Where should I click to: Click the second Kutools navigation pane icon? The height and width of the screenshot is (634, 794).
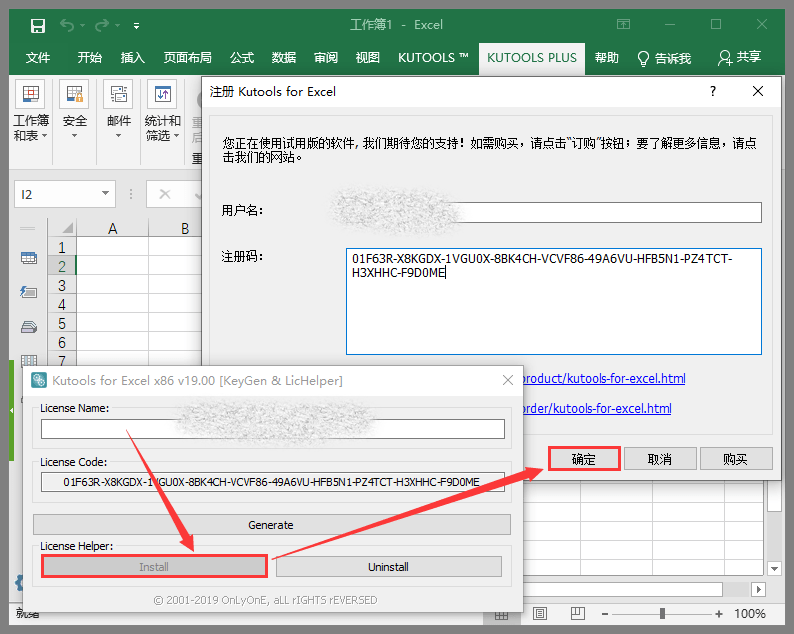[x=29, y=292]
